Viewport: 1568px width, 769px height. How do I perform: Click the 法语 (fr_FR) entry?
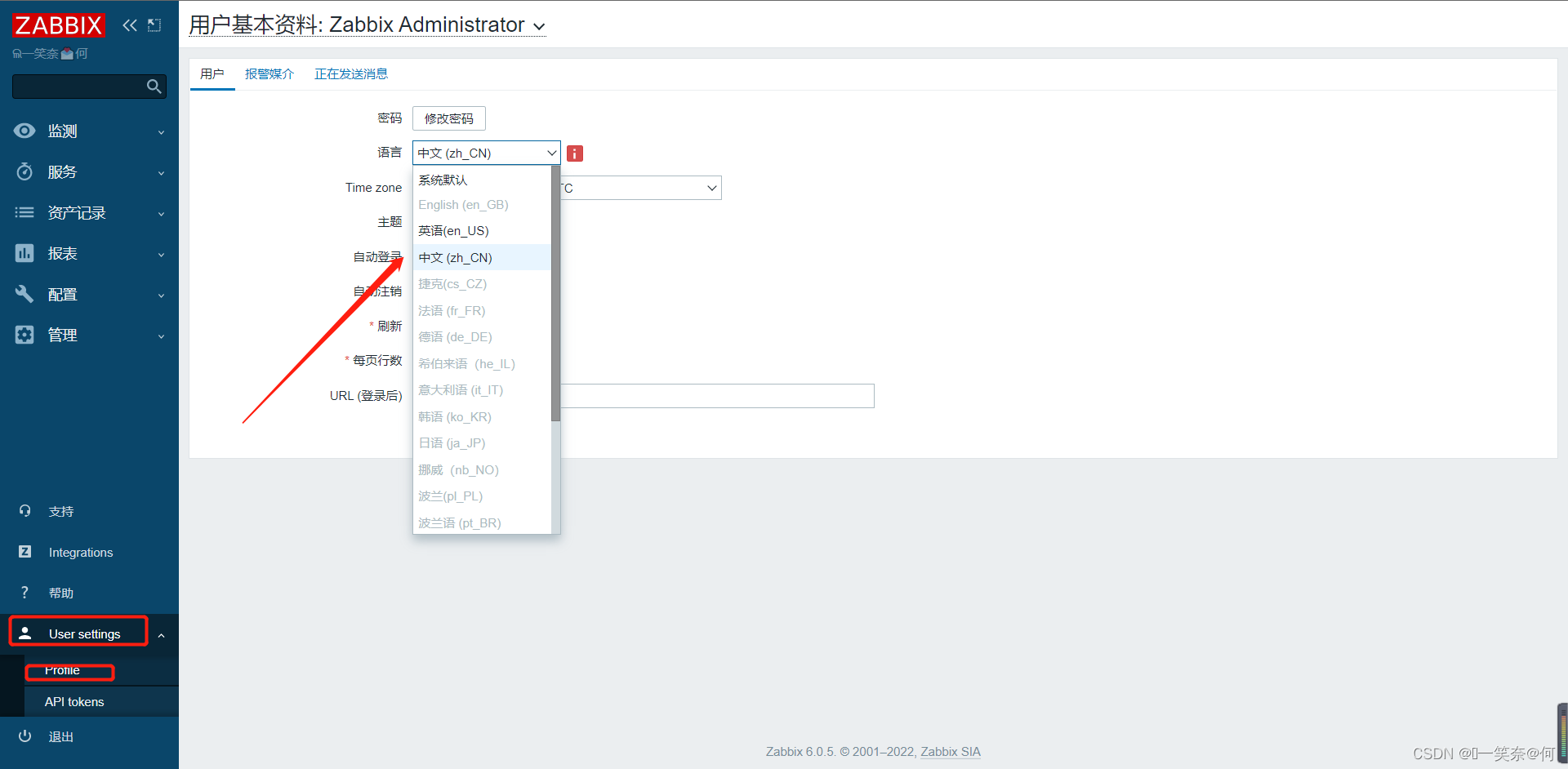coord(482,311)
